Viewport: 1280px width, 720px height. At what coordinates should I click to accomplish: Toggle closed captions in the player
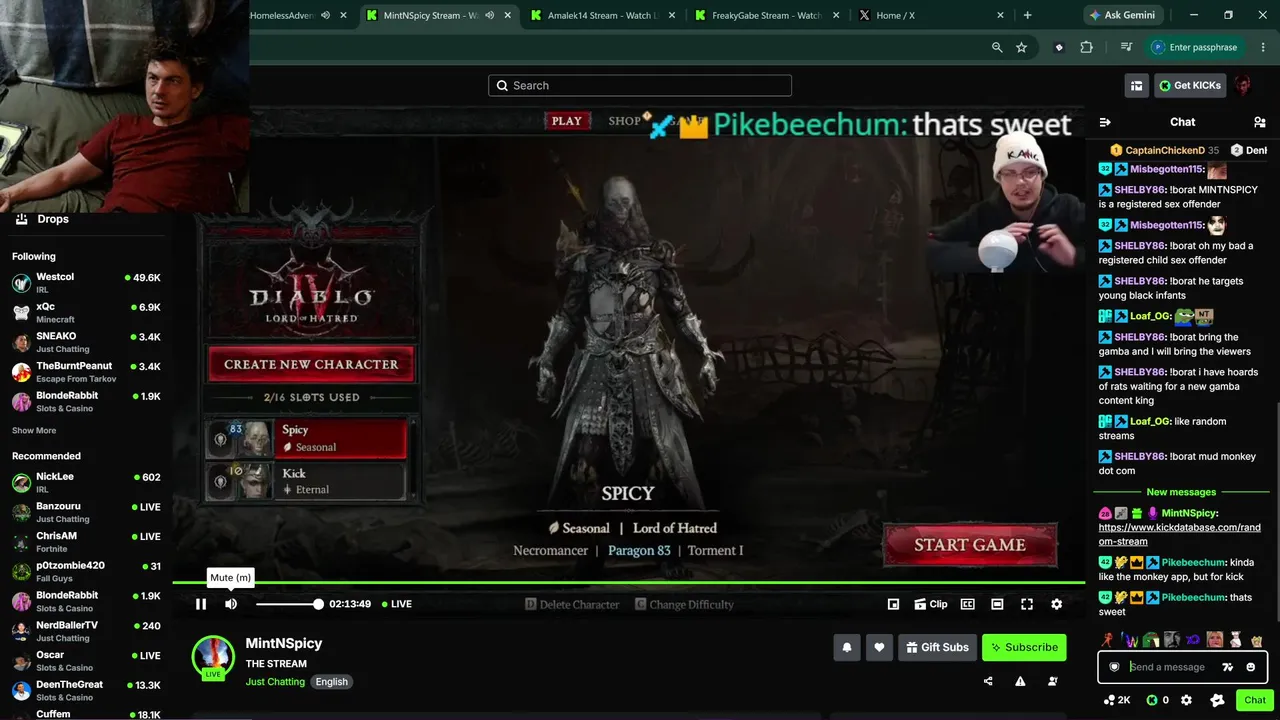[968, 604]
